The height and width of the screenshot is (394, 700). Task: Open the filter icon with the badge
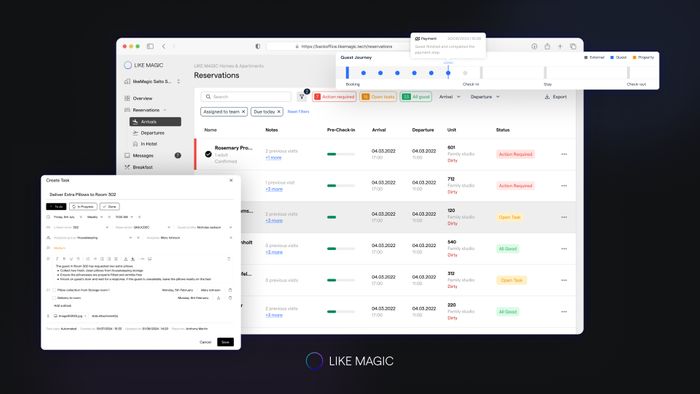point(302,96)
